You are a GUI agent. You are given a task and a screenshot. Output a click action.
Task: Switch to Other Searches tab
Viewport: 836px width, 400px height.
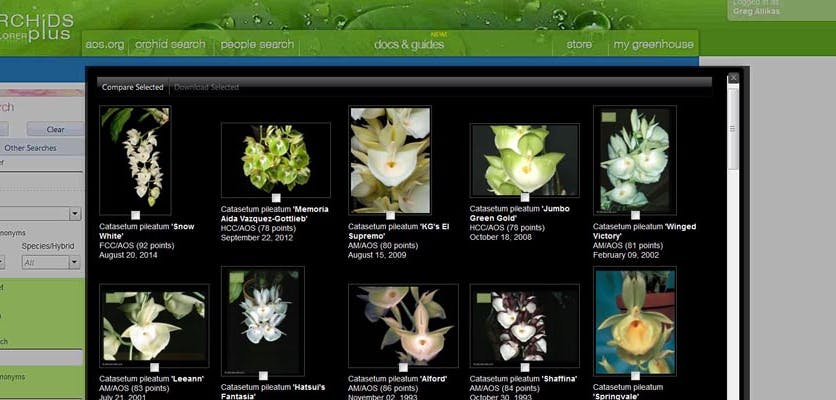pyautogui.click(x=30, y=148)
